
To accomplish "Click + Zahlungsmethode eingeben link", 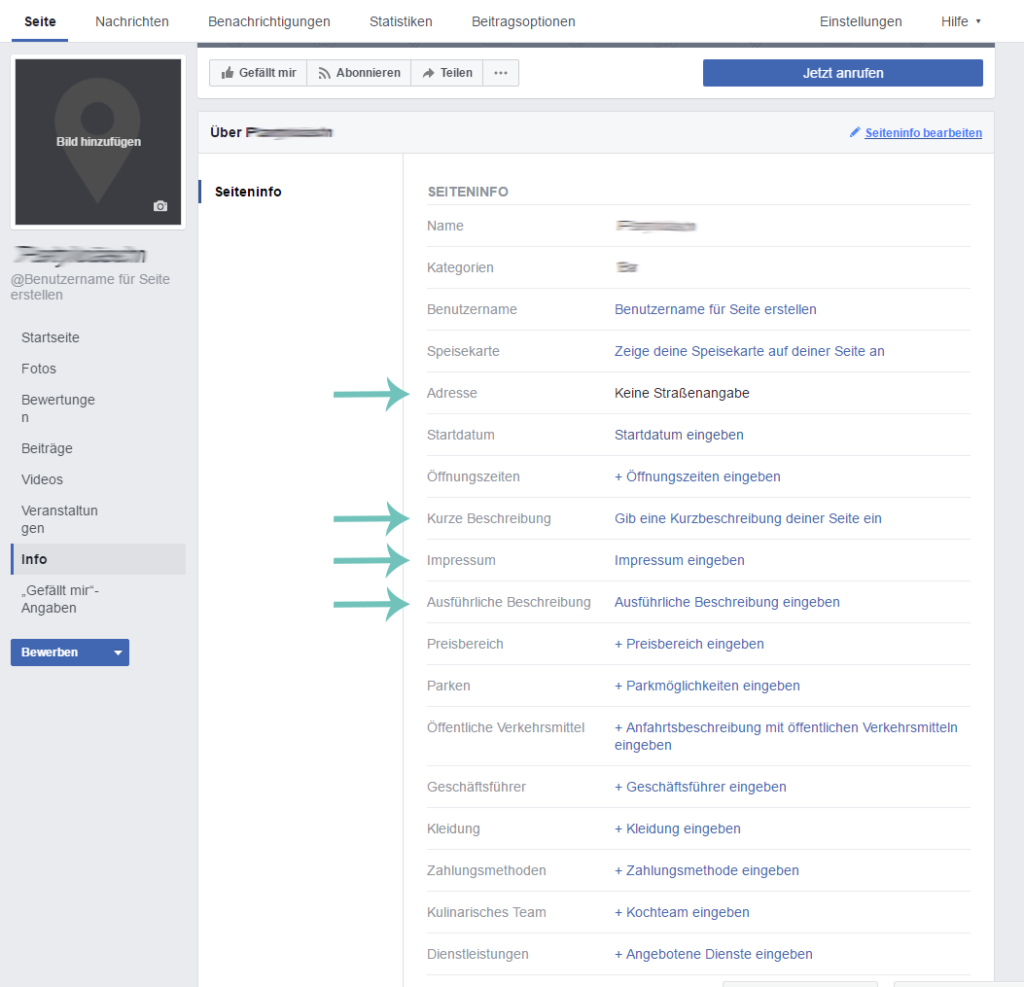I will pyautogui.click(x=707, y=871).
